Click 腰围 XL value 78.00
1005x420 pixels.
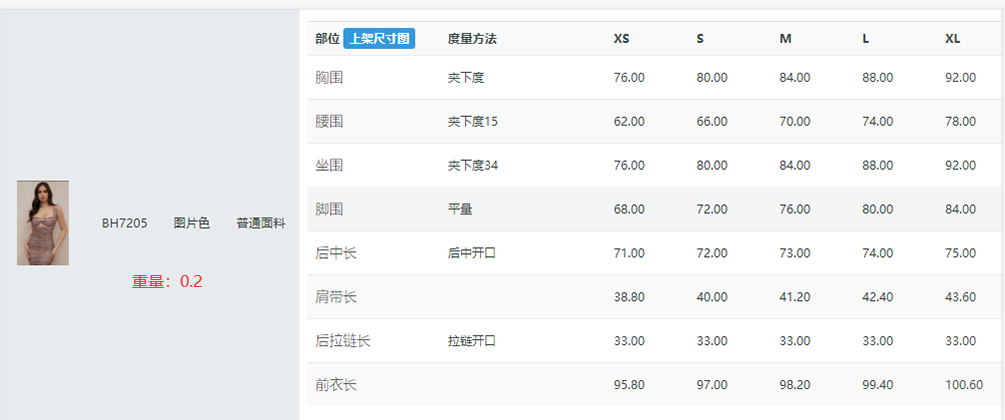point(960,121)
